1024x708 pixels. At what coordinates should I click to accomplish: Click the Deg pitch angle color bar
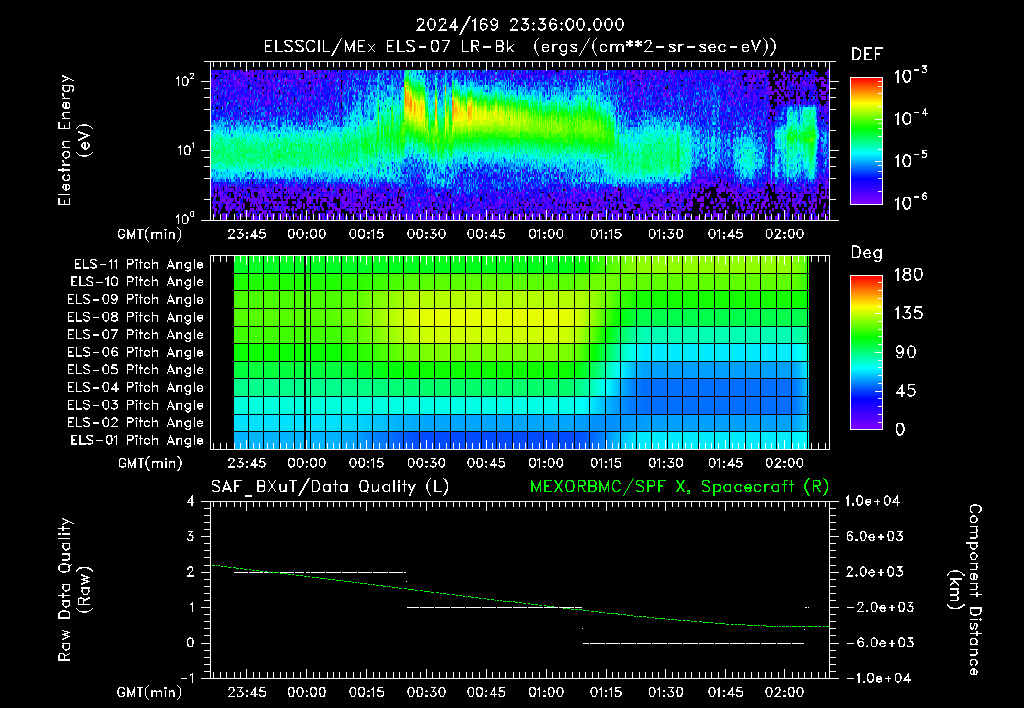(867, 352)
